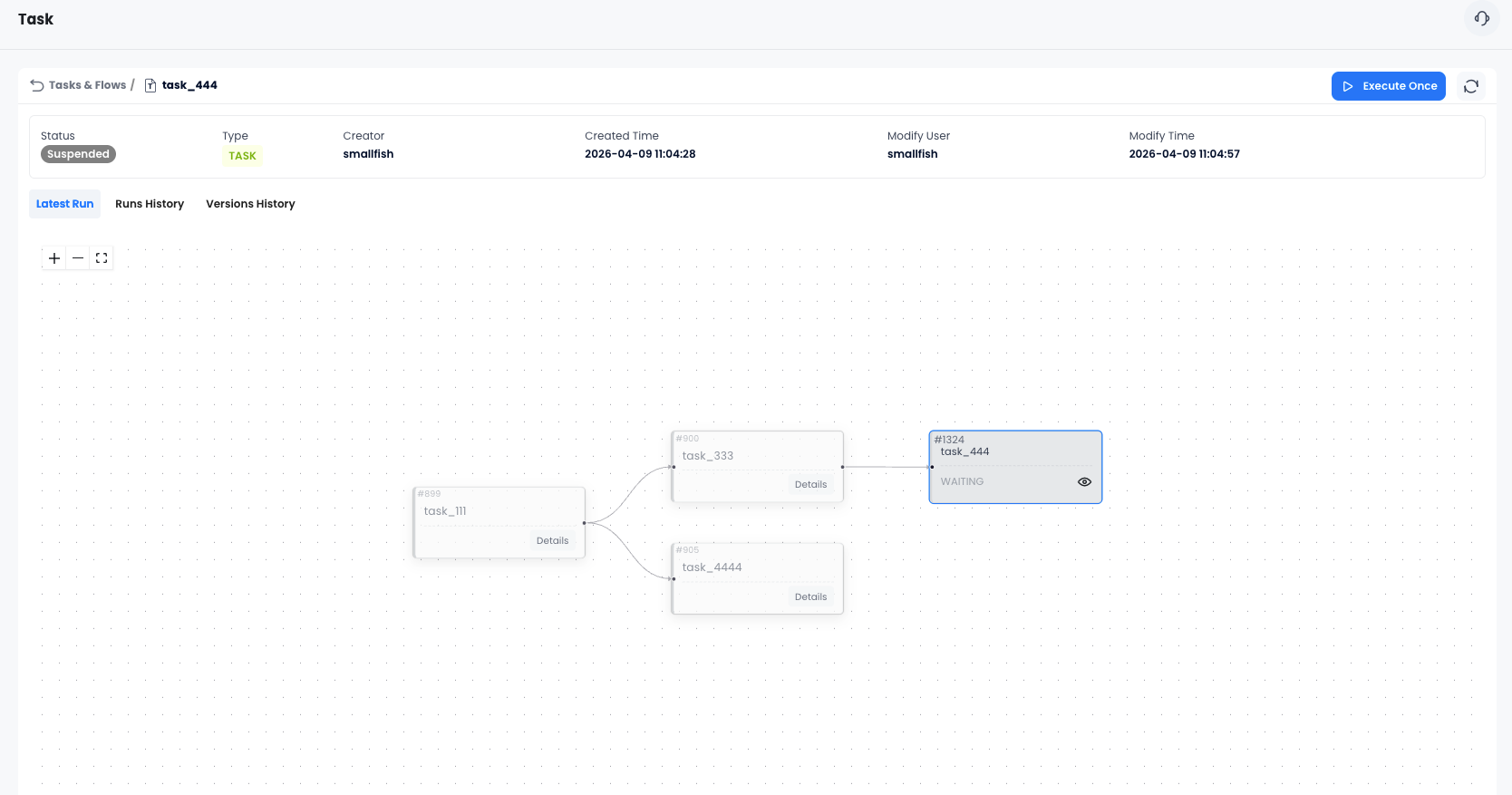This screenshot has width=1512, height=795.
Task: Switch to the Runs History tab
Action: (x=150, y=204)
